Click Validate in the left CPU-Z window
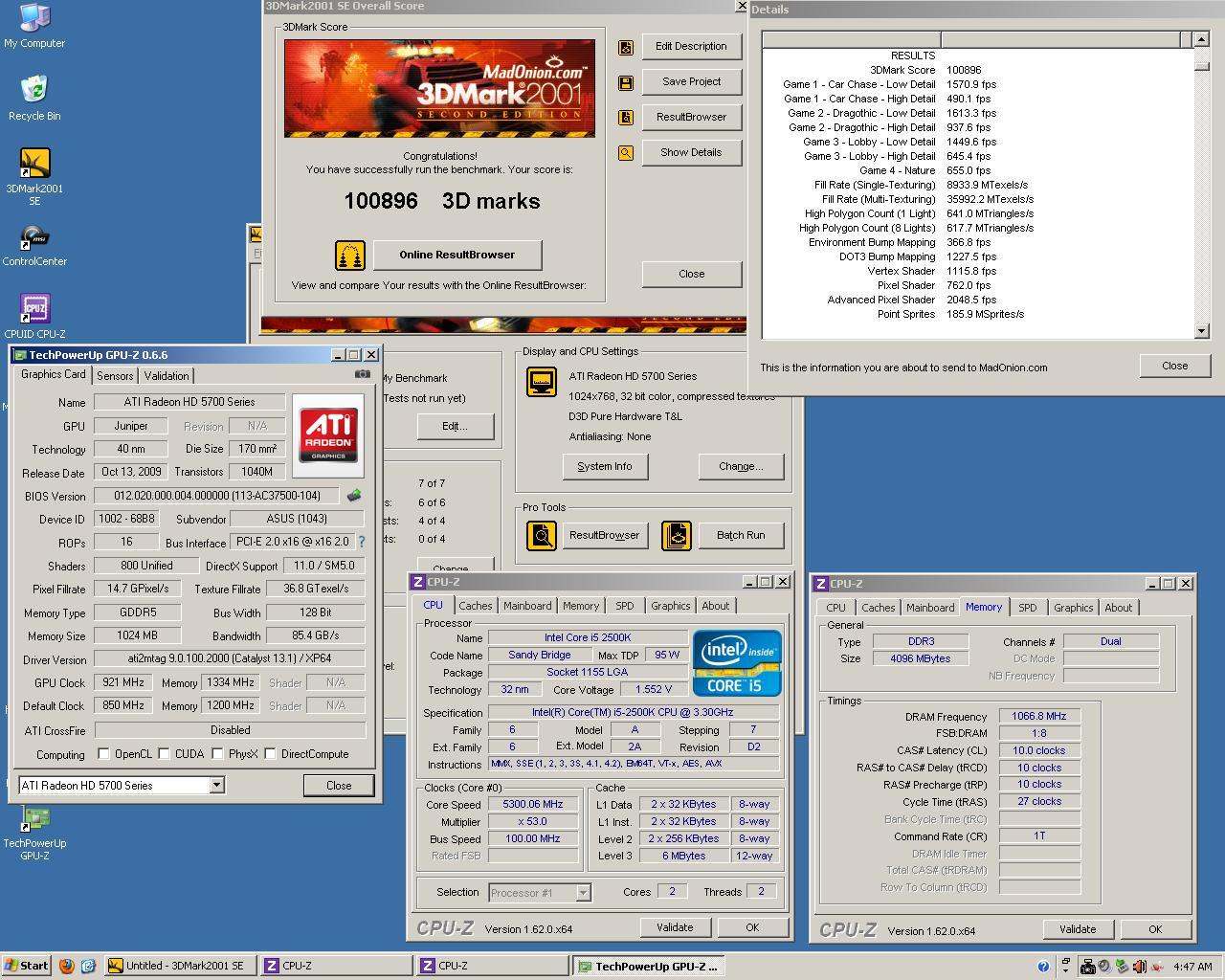Image resolution: width=1225 pixels, height=980 pixels. coord(675,927)
